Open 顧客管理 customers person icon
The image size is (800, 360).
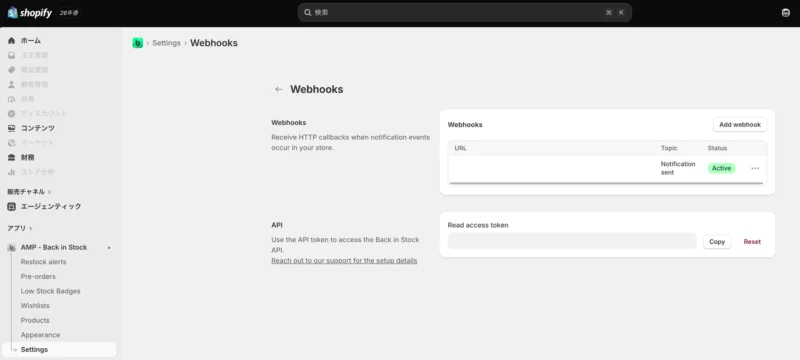(11, 84)
